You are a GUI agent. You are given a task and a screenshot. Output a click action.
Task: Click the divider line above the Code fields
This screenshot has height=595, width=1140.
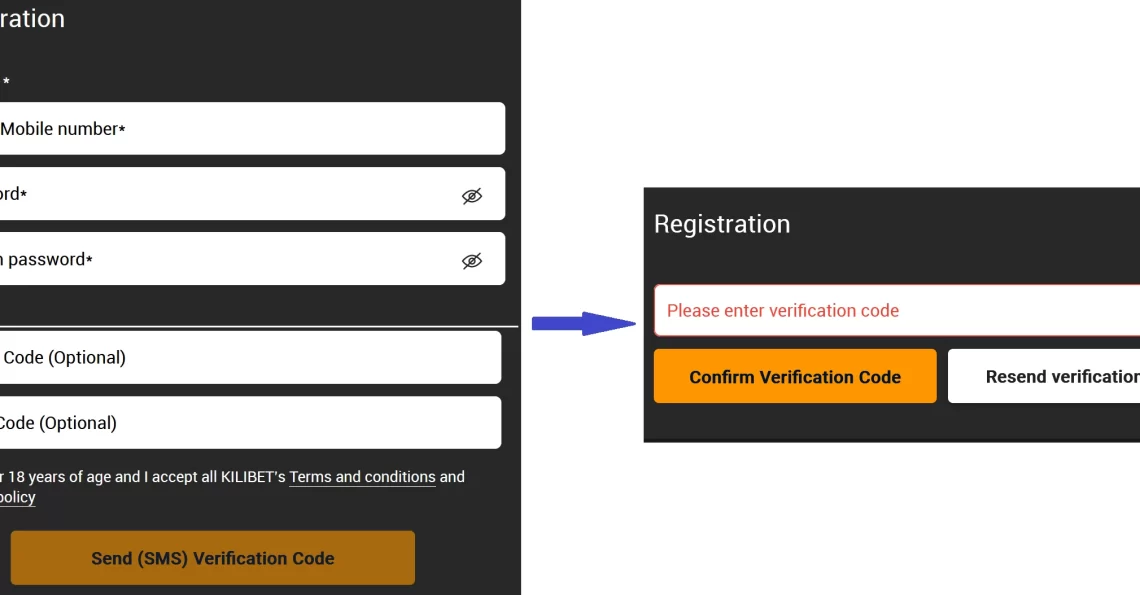259,327
